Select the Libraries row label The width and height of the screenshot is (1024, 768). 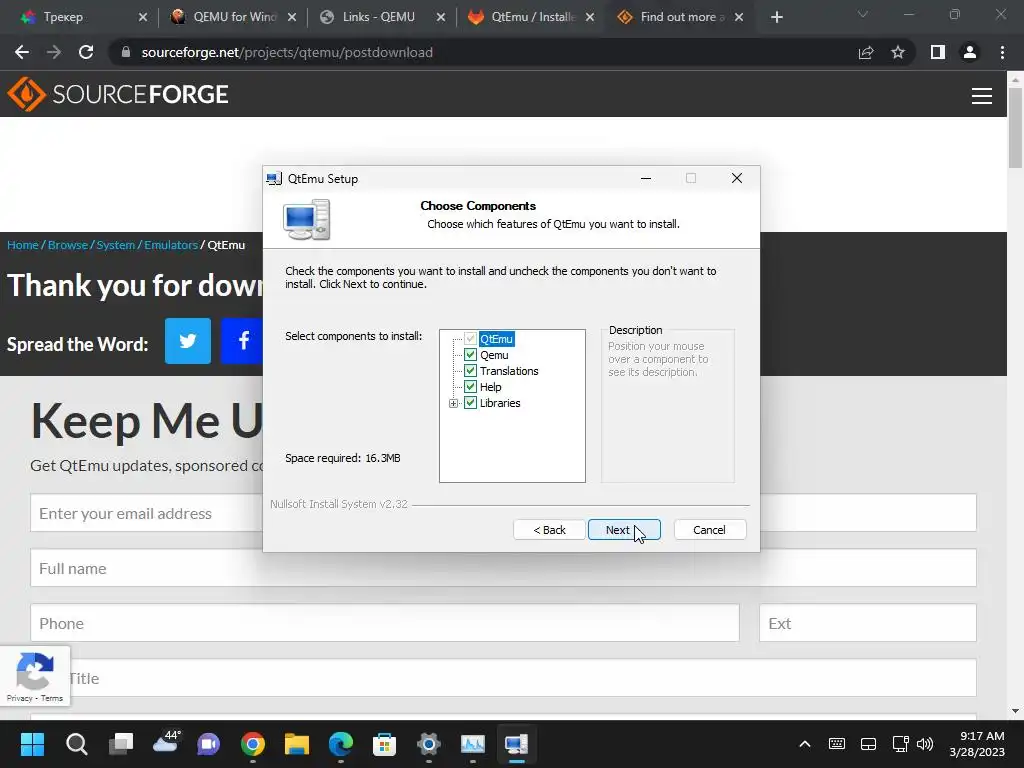tap(500, 403)
